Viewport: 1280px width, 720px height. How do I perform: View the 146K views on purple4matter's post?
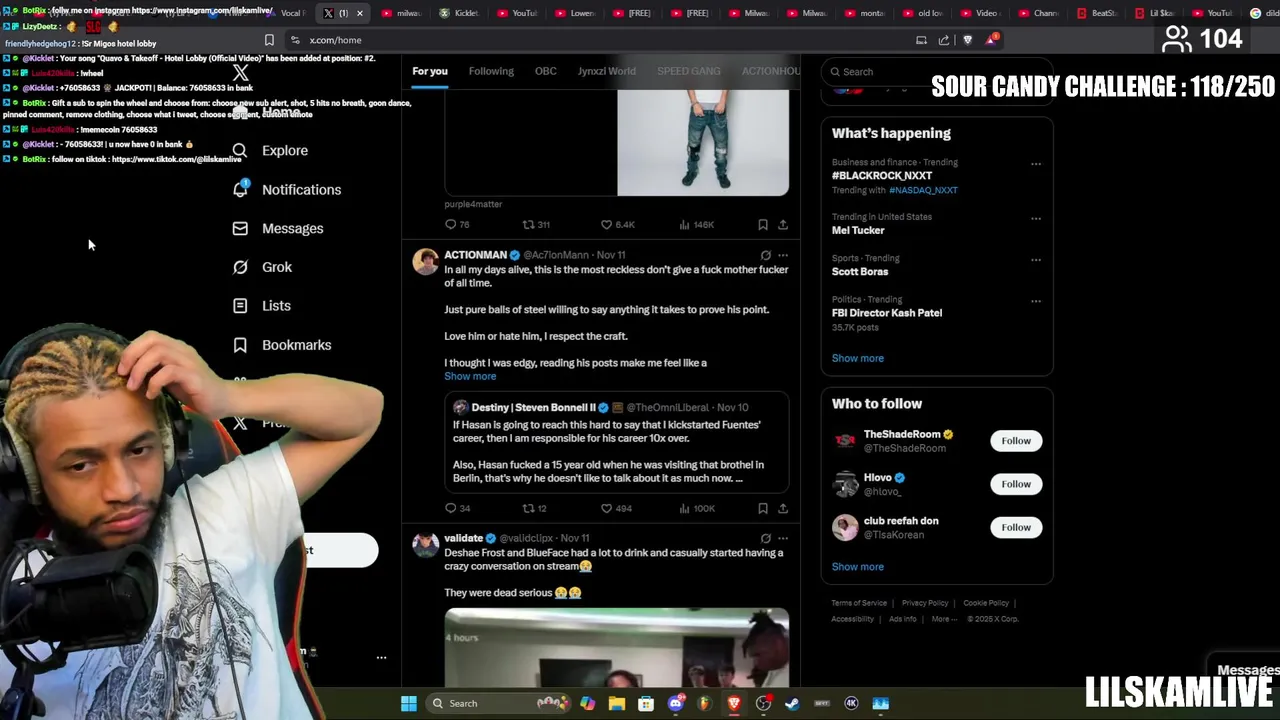tap(697, 225)
